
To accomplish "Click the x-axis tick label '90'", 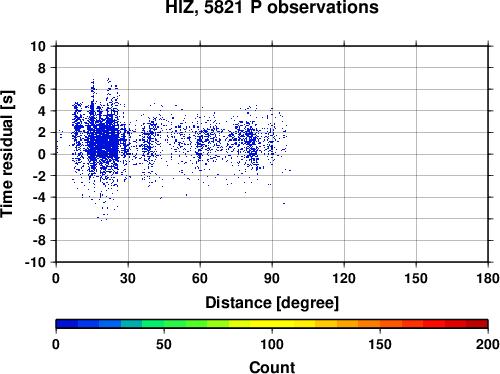I will [x=272, y=278].
